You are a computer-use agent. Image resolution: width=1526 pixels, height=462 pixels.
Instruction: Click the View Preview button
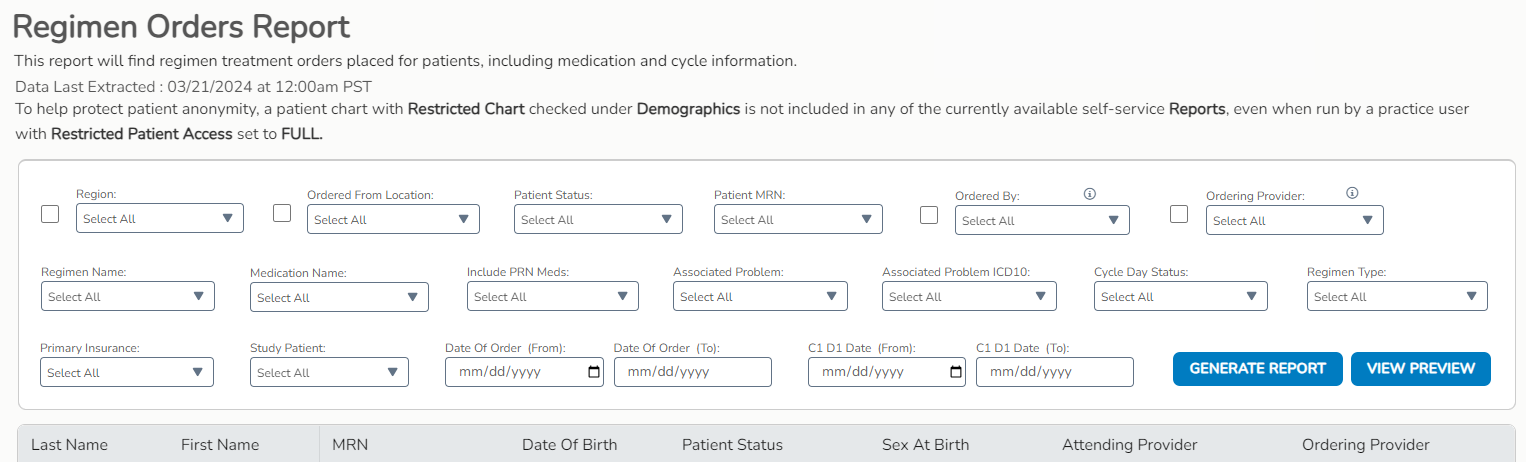coord(1421,368)
